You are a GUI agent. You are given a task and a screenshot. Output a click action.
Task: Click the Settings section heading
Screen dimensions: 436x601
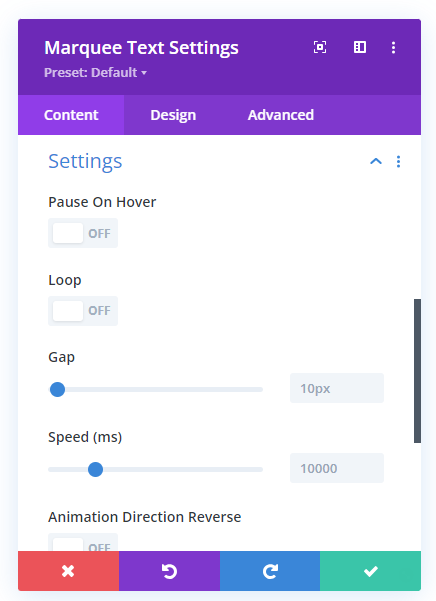tap(85, 161)
